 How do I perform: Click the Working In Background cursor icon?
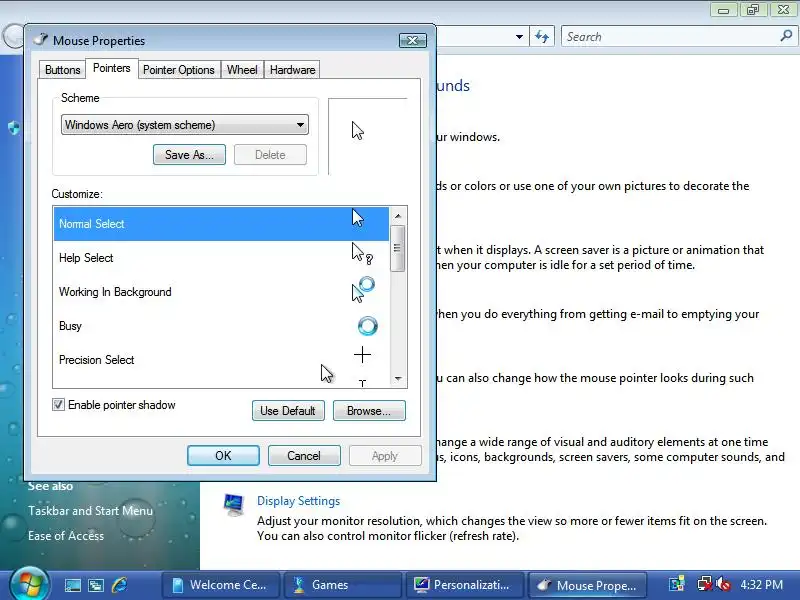coord(363,289)
